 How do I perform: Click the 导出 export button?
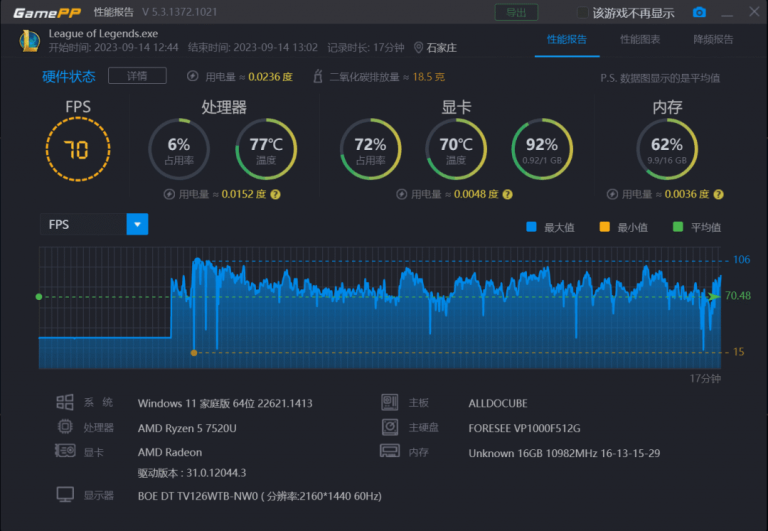(515, 12)
